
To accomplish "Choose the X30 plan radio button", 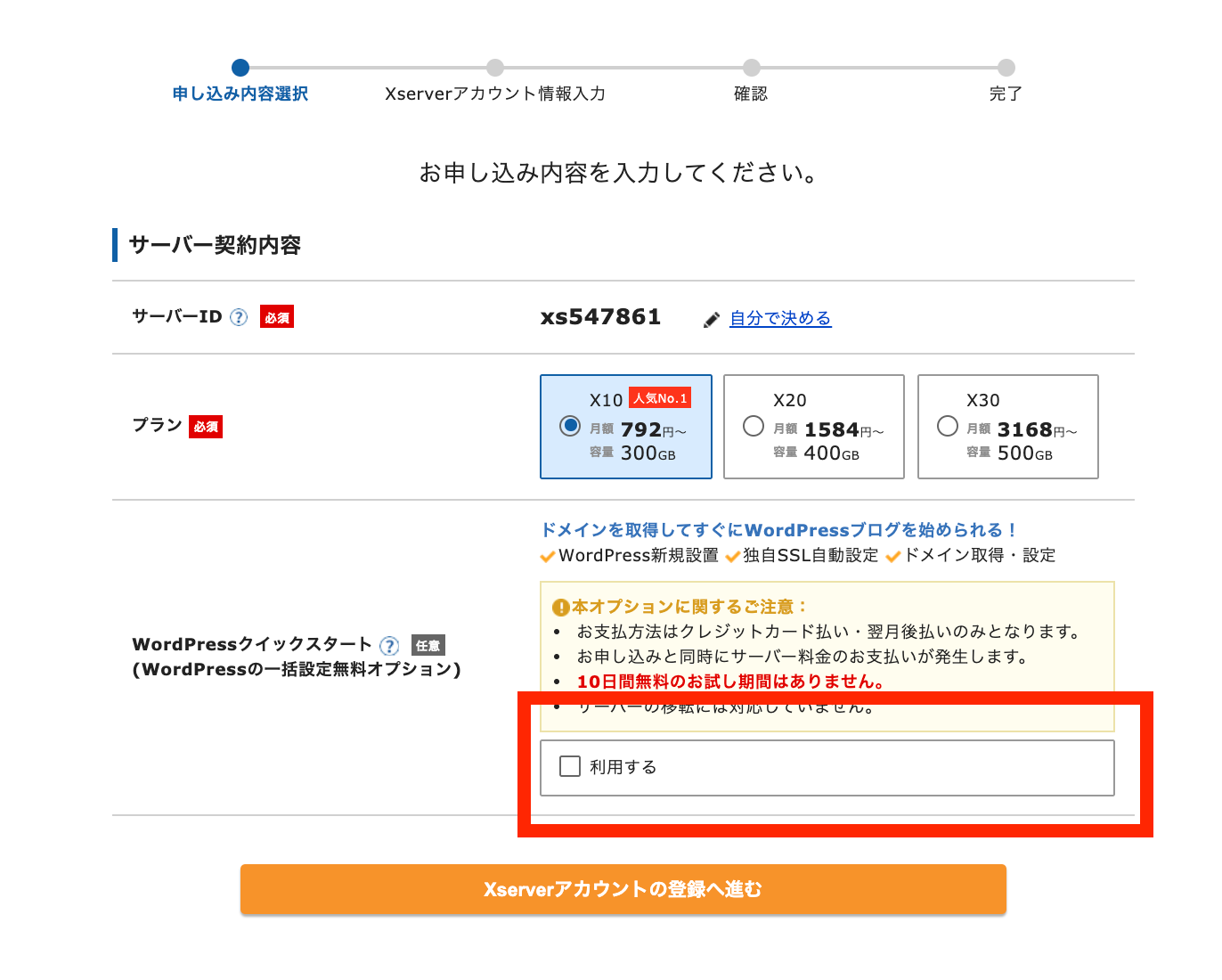I will coord(948,426).
